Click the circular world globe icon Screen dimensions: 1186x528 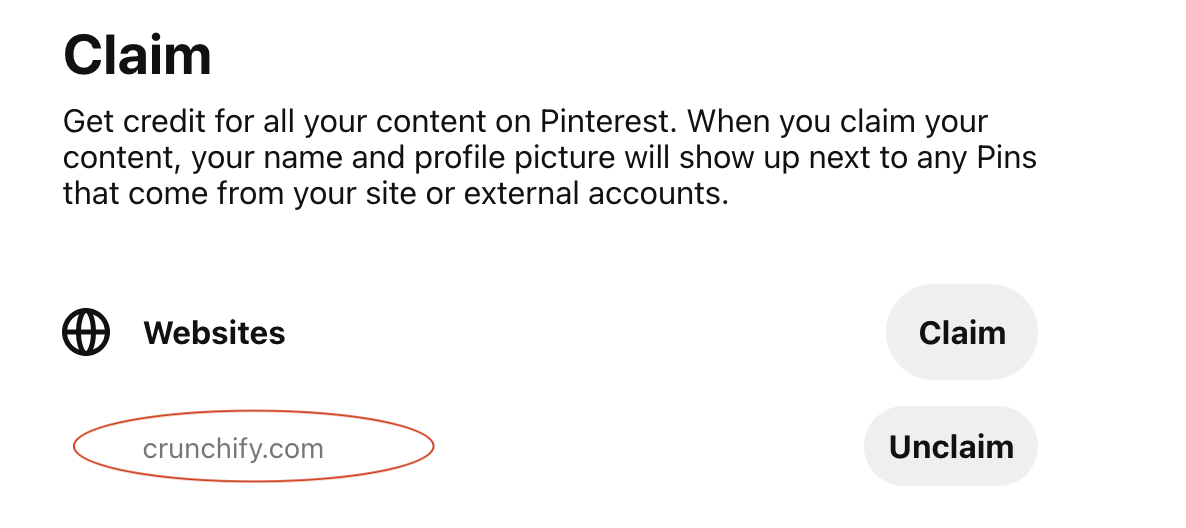tap(86, 332)
